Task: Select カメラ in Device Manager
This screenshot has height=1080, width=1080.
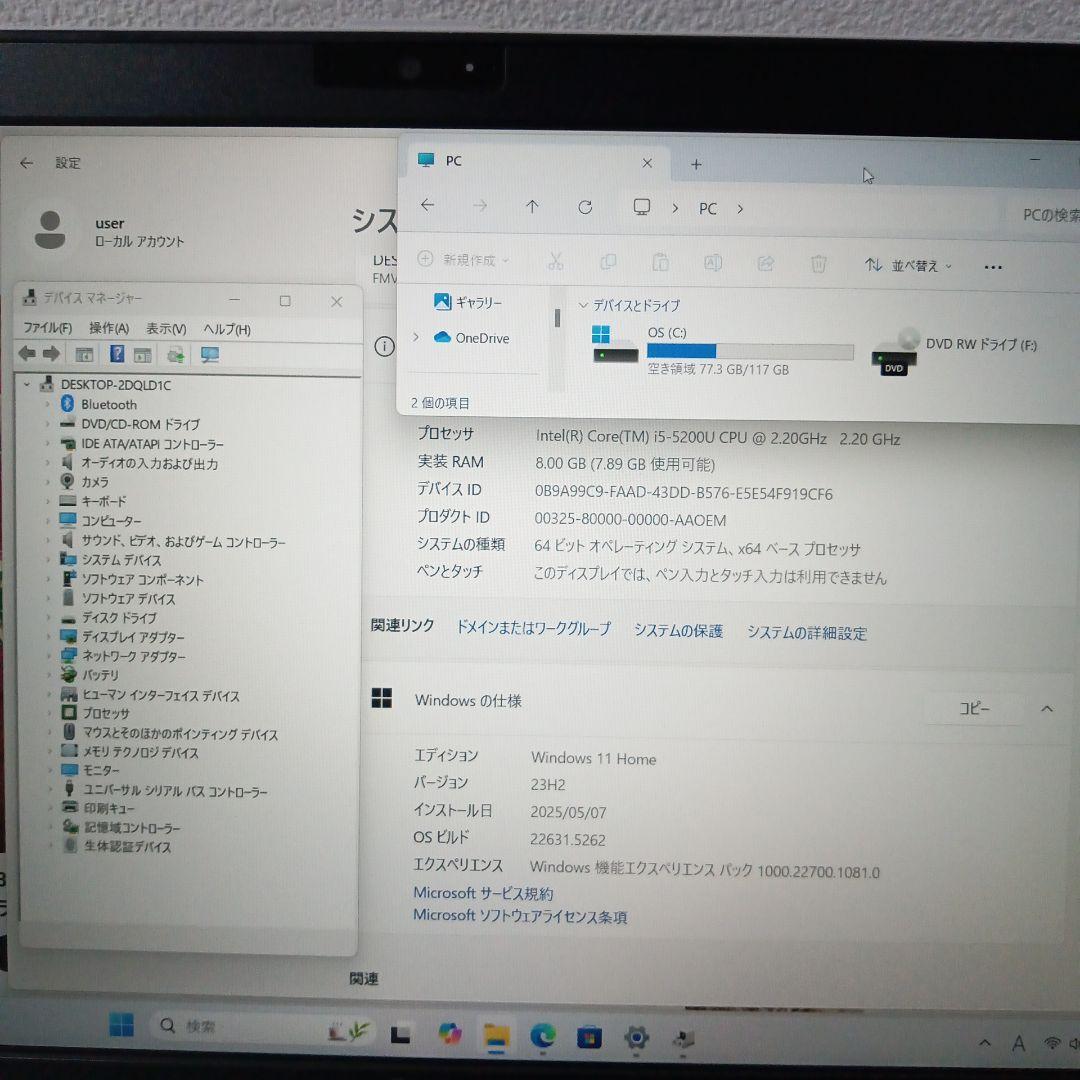Action: tap(94, 481)
